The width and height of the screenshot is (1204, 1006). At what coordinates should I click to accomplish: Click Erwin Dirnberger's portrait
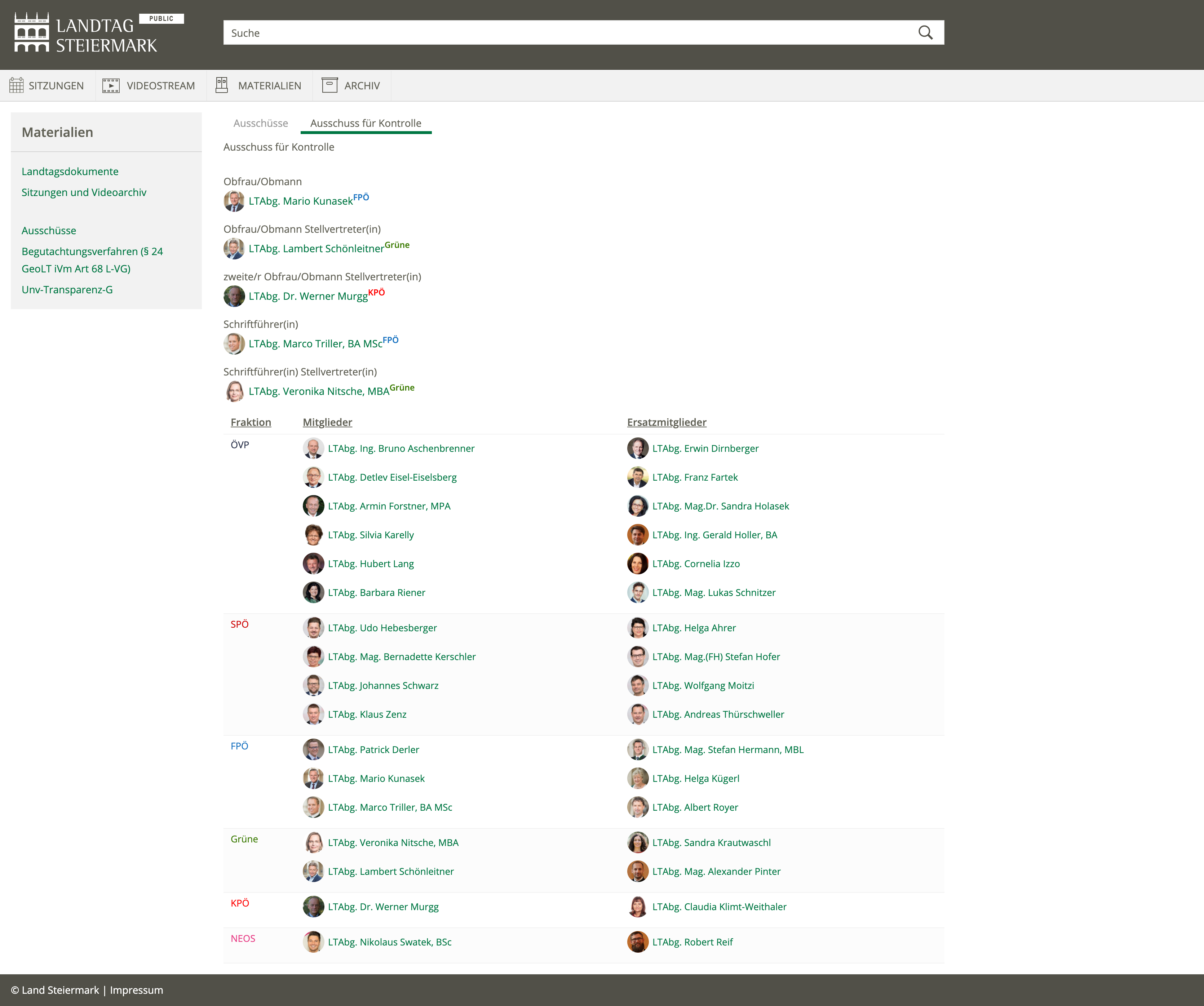tap(638, 448)
